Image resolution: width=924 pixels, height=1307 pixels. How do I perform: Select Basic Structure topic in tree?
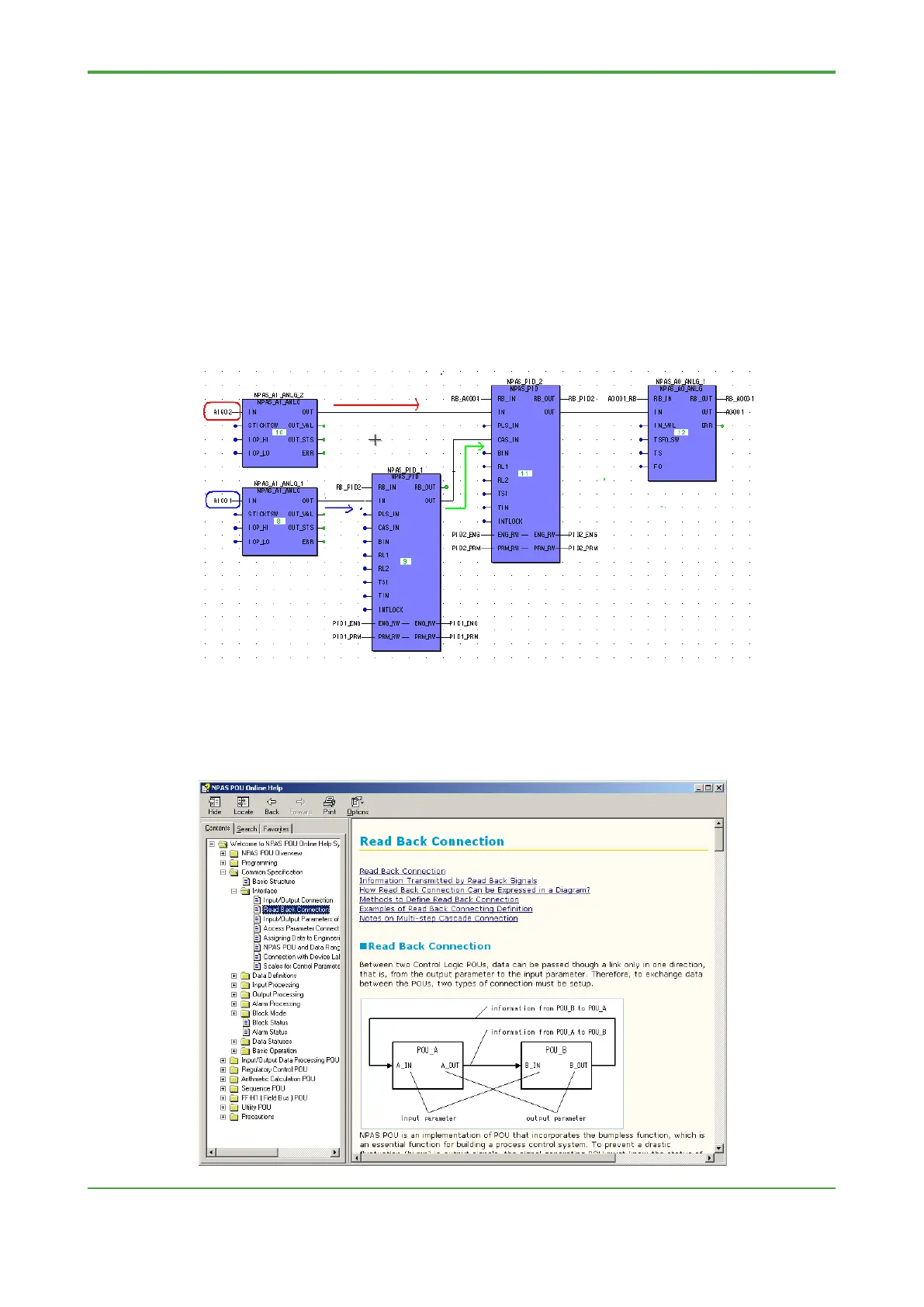273,882
